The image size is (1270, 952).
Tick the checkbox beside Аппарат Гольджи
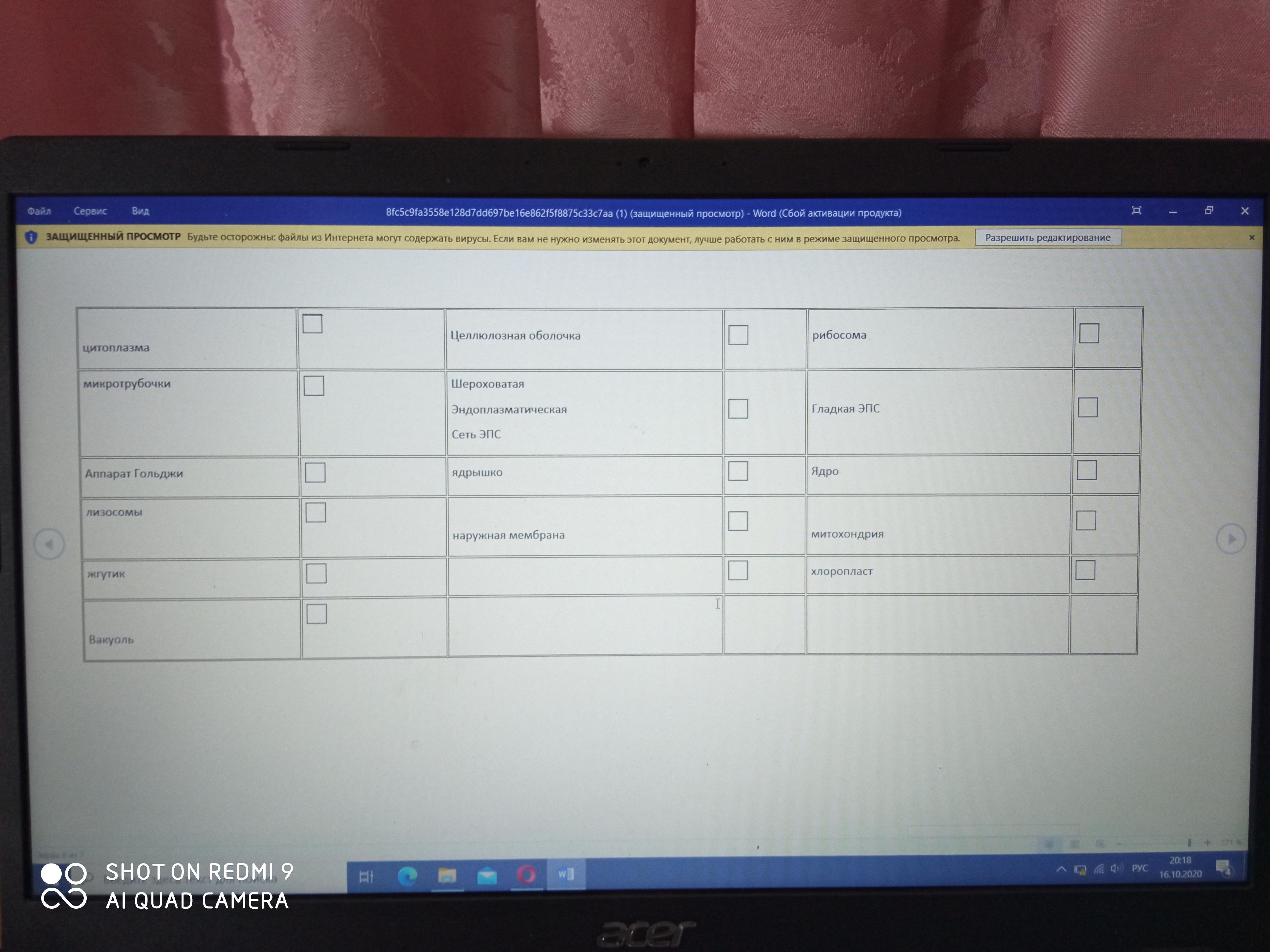tap(315, 473)
